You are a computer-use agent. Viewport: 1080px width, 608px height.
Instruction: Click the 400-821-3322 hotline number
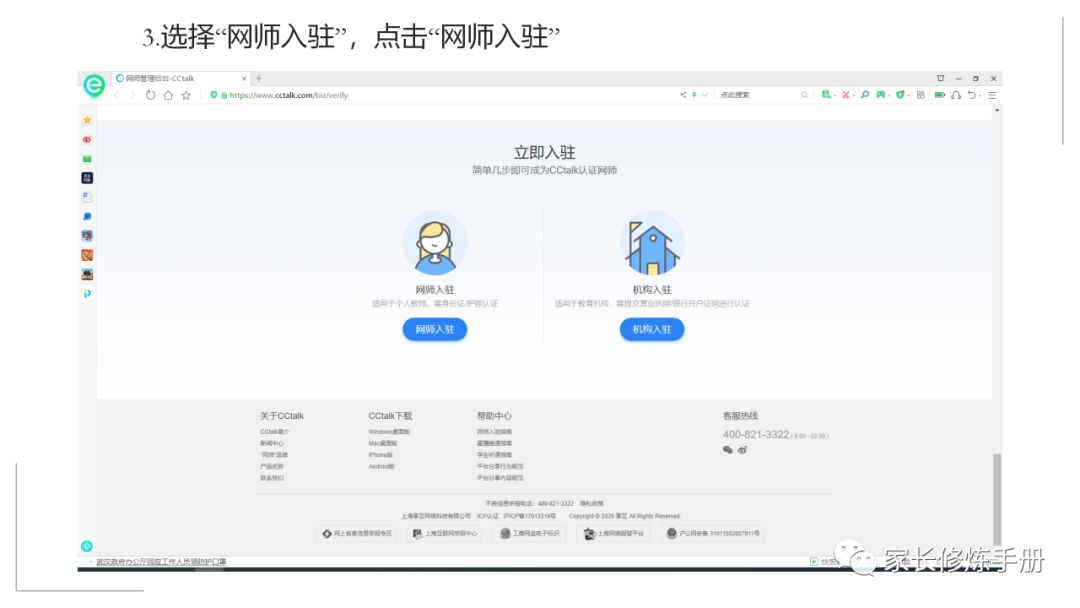coord(756,434)
